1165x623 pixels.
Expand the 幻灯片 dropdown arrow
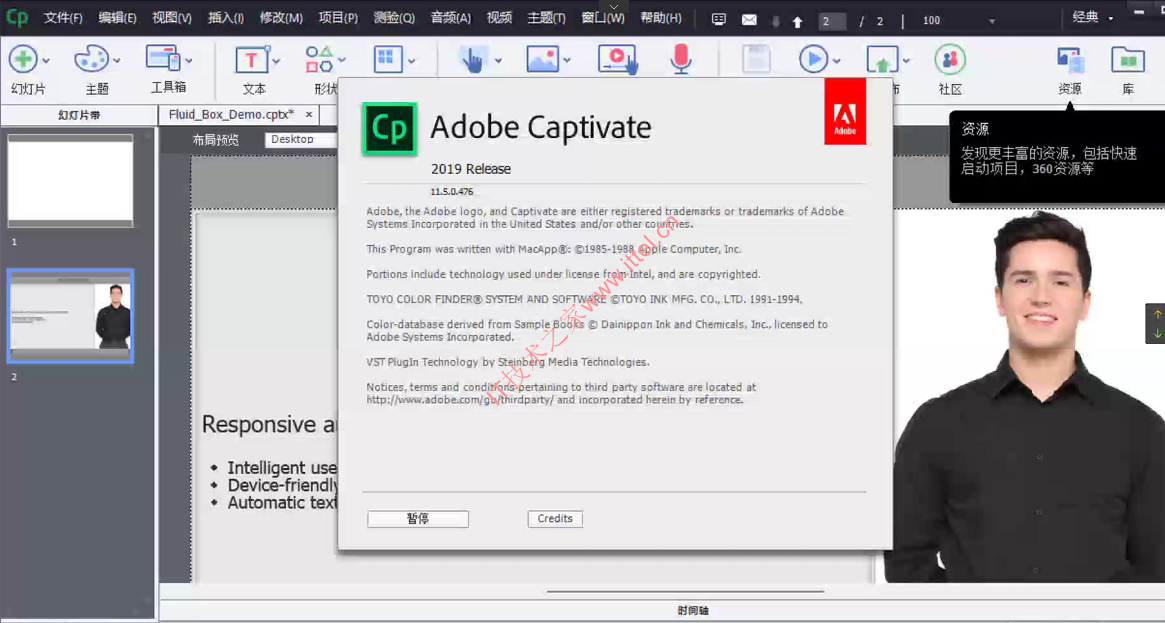click(46, 61)
